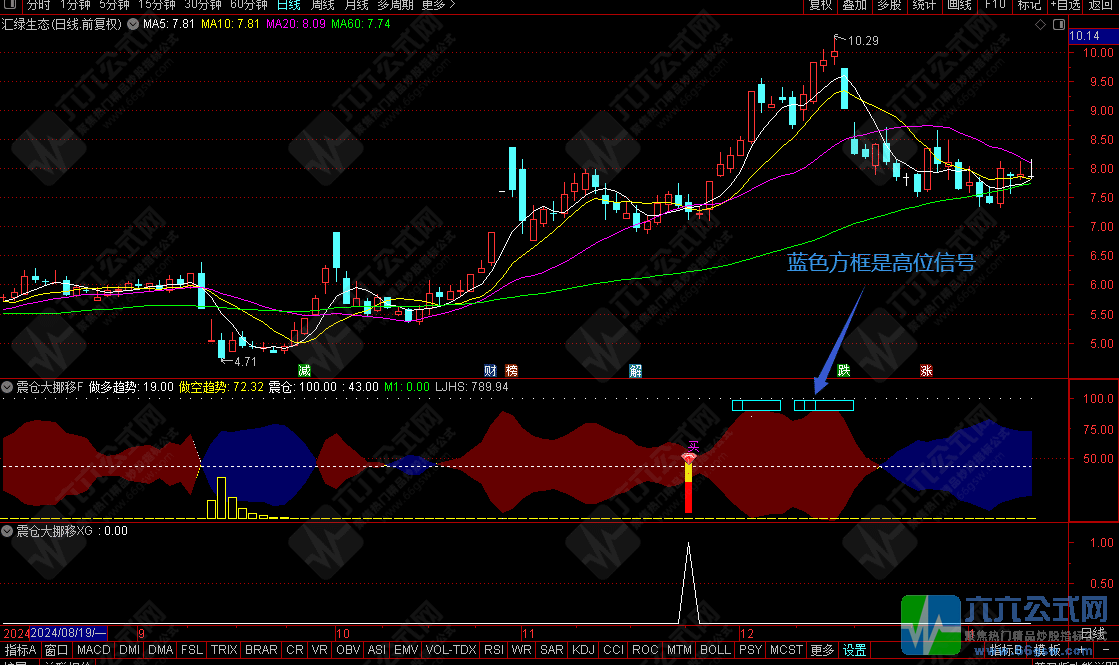The image size is (1119, 665).
Task: Select the MACD indicator tab
Action: 94,650
